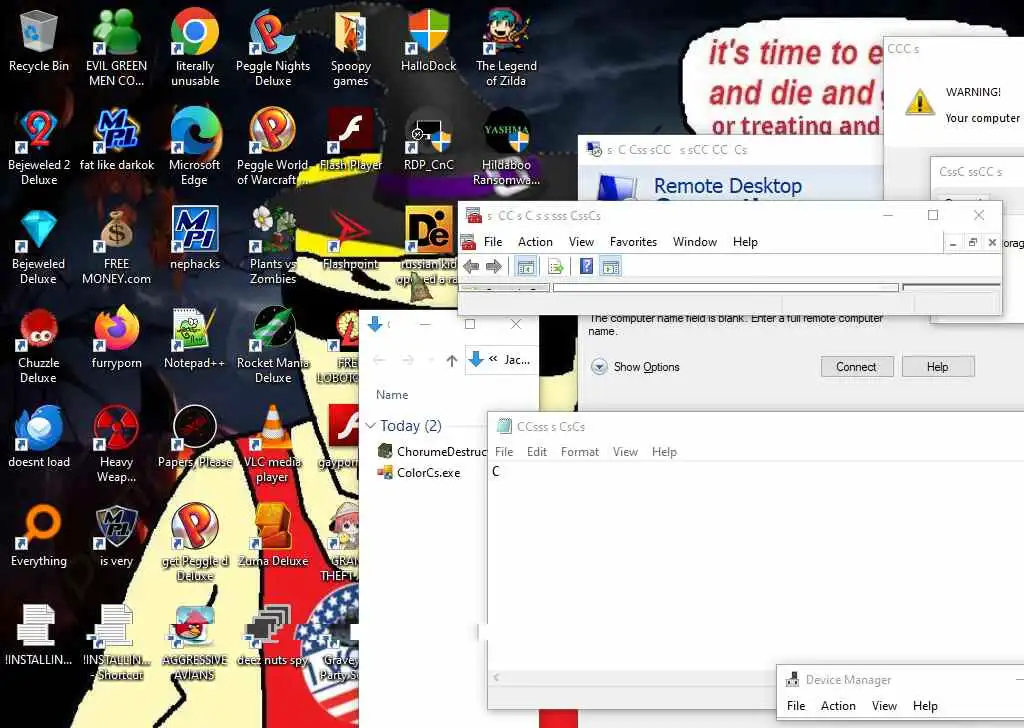Select the ColorCs.exe file in explorer

pos(419,473)
